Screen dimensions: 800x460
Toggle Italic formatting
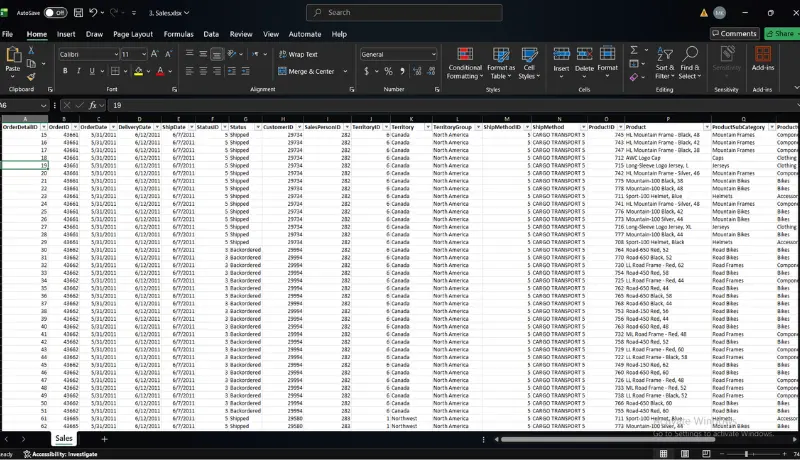79,71
